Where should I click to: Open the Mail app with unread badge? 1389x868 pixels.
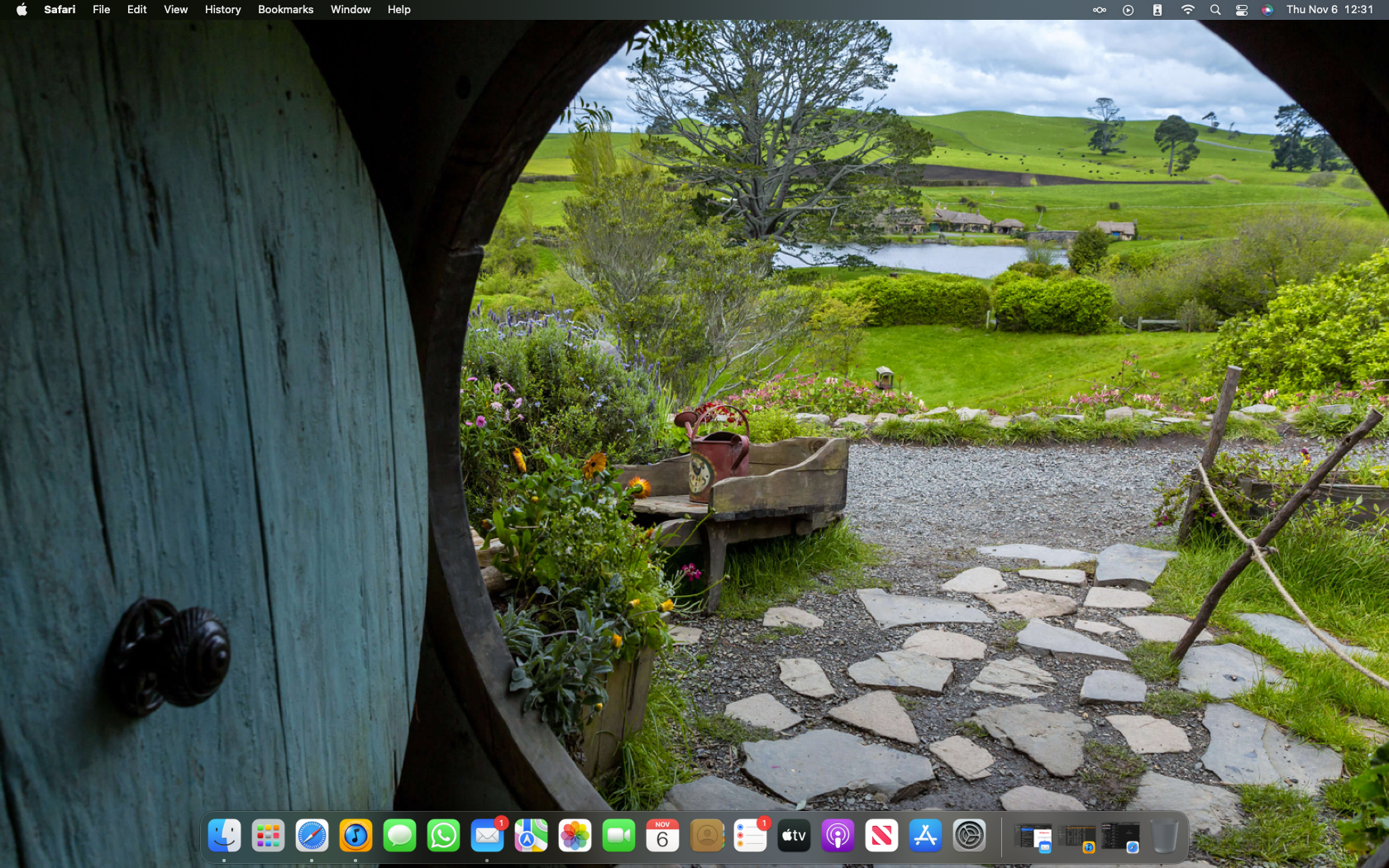(487, 836)
